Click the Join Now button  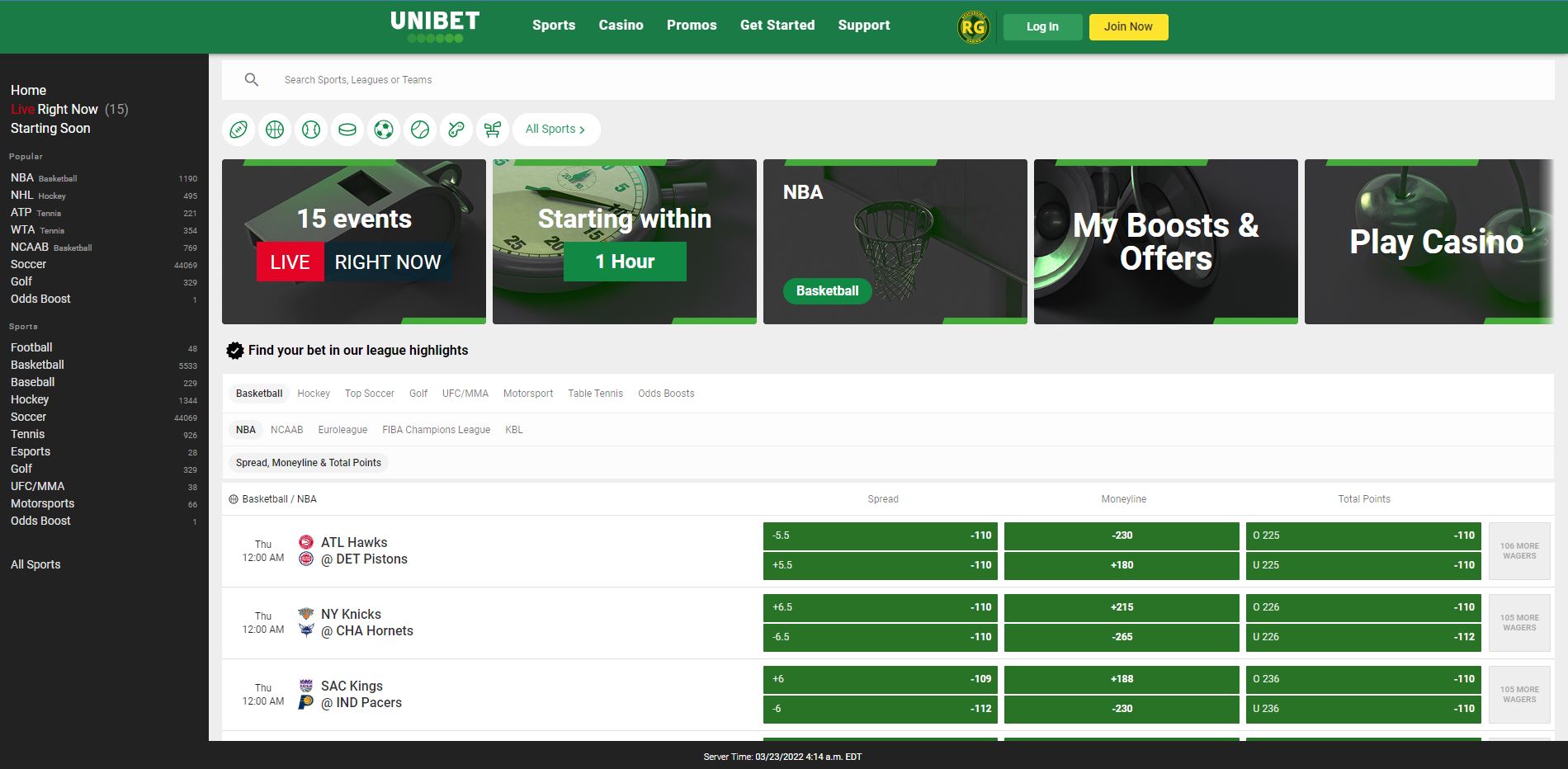[x=1128, y=26]
